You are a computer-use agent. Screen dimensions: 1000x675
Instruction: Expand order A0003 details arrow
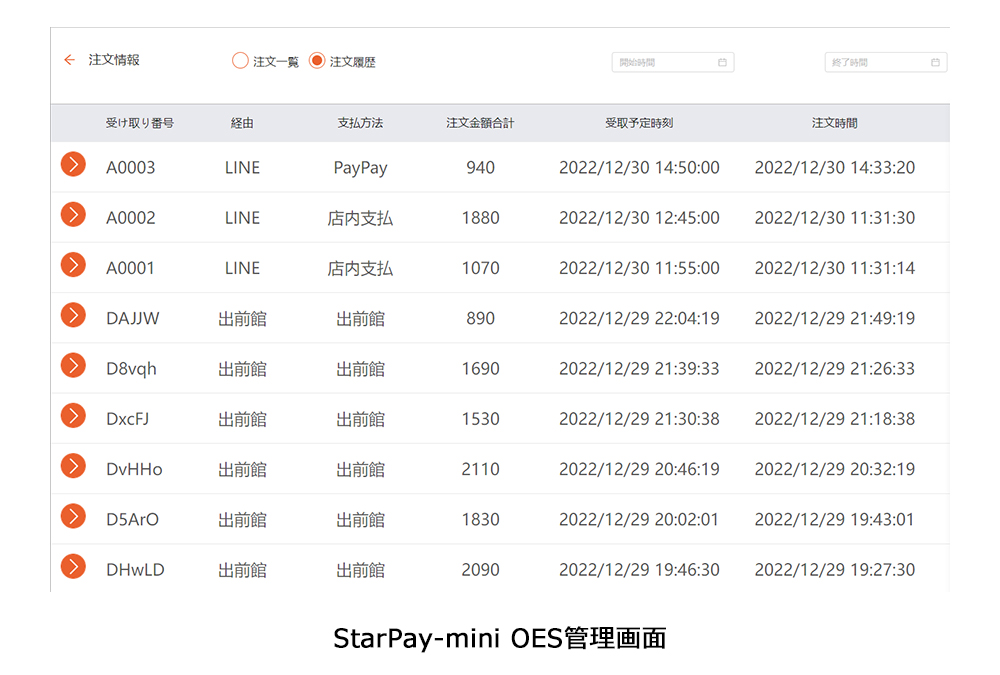(x=73, y=165)
